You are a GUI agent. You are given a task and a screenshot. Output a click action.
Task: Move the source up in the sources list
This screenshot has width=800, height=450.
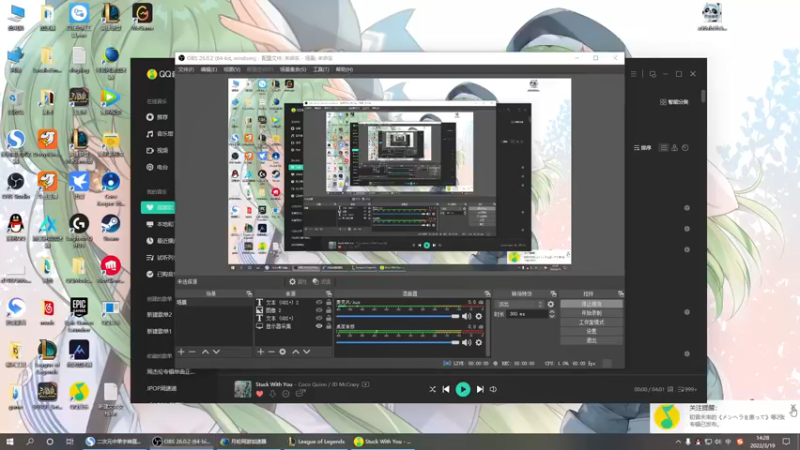[x=295, y=352]
